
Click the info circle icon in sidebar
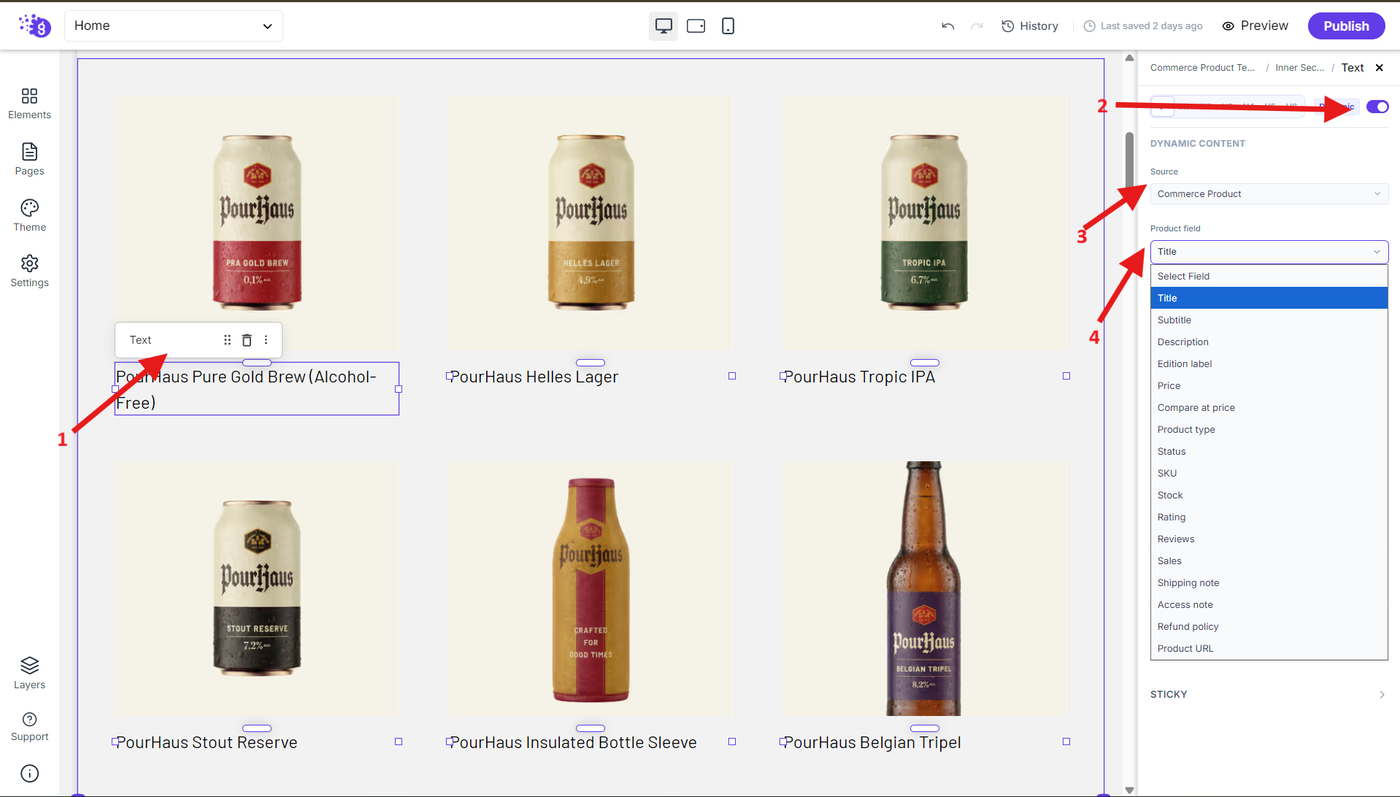click(29, 773)
